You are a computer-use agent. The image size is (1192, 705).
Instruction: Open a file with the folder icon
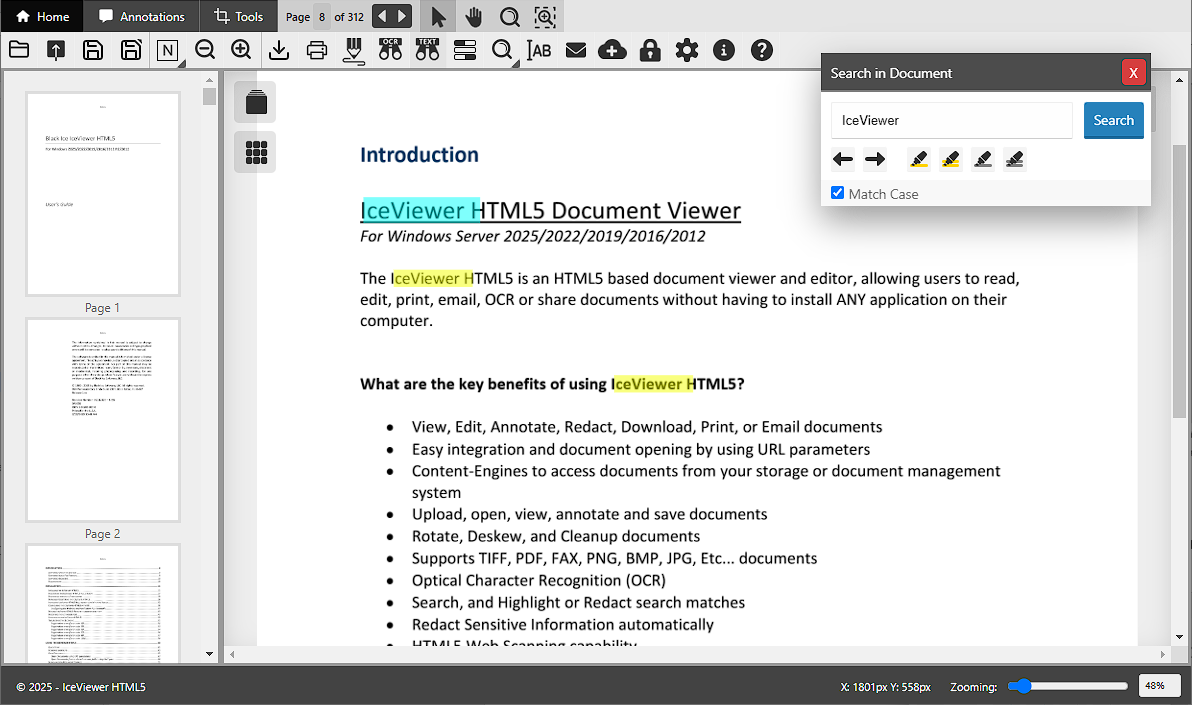19,50
